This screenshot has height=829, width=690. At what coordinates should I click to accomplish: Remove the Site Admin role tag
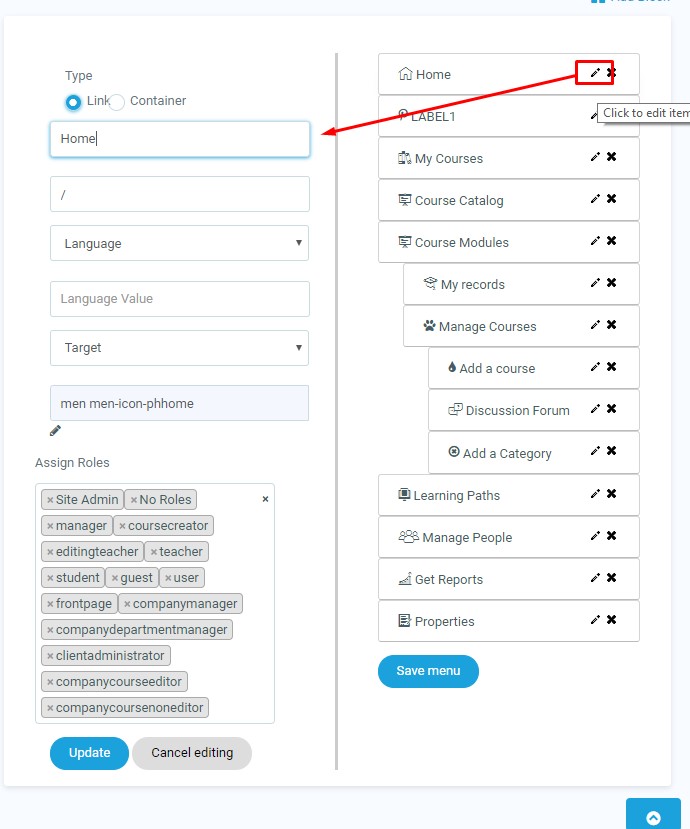click(50, 500)
